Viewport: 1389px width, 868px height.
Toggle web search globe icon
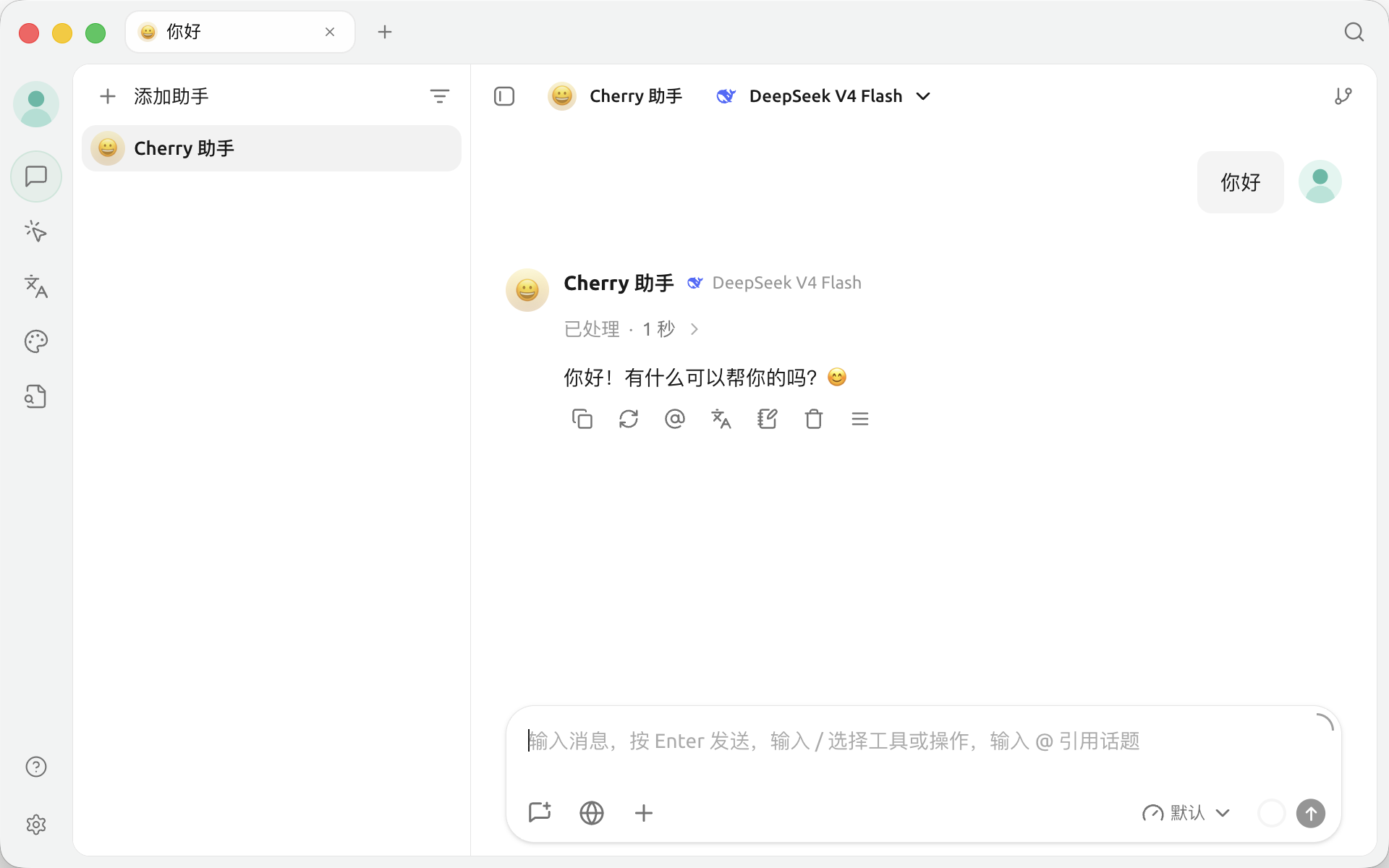(592, 813)
